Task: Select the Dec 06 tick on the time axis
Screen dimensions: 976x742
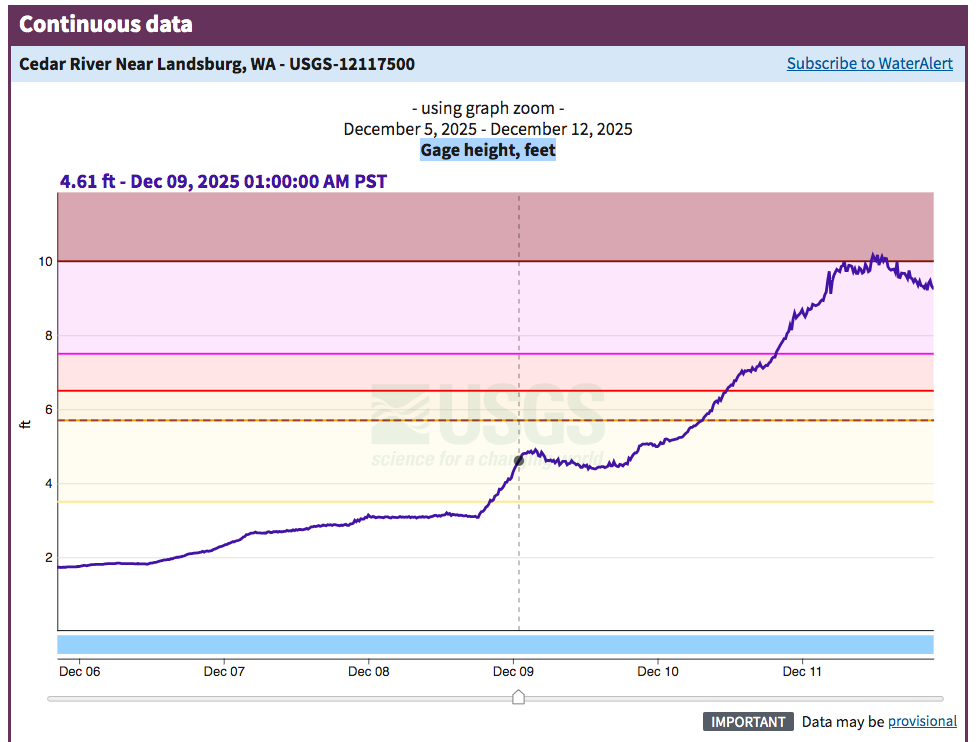Action: pyautogui.click(x=80, y=671)
